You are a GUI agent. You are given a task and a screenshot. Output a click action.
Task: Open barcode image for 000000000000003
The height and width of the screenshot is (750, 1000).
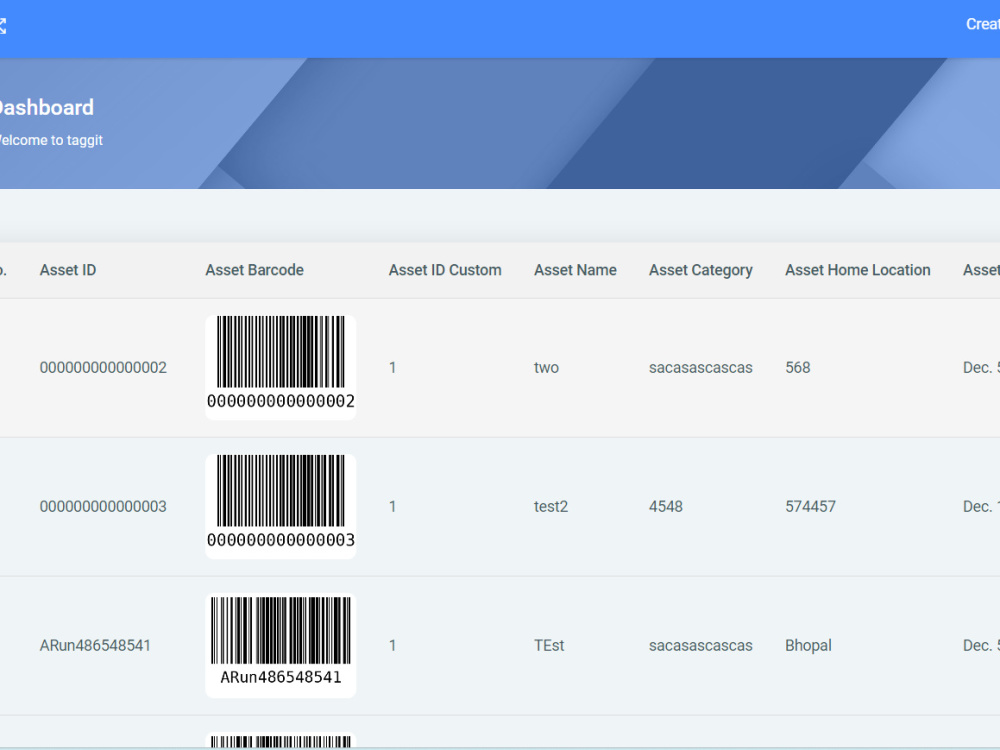click(x=281, y=506)
